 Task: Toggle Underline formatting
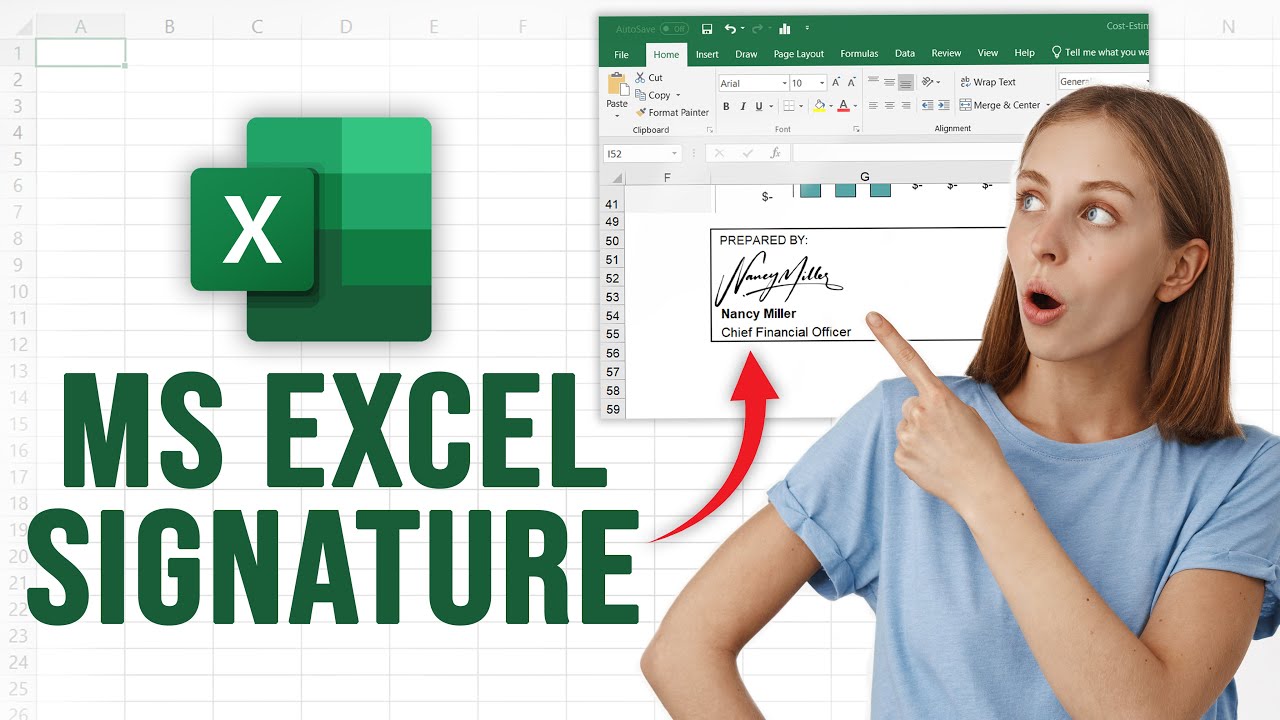point(758,106)
